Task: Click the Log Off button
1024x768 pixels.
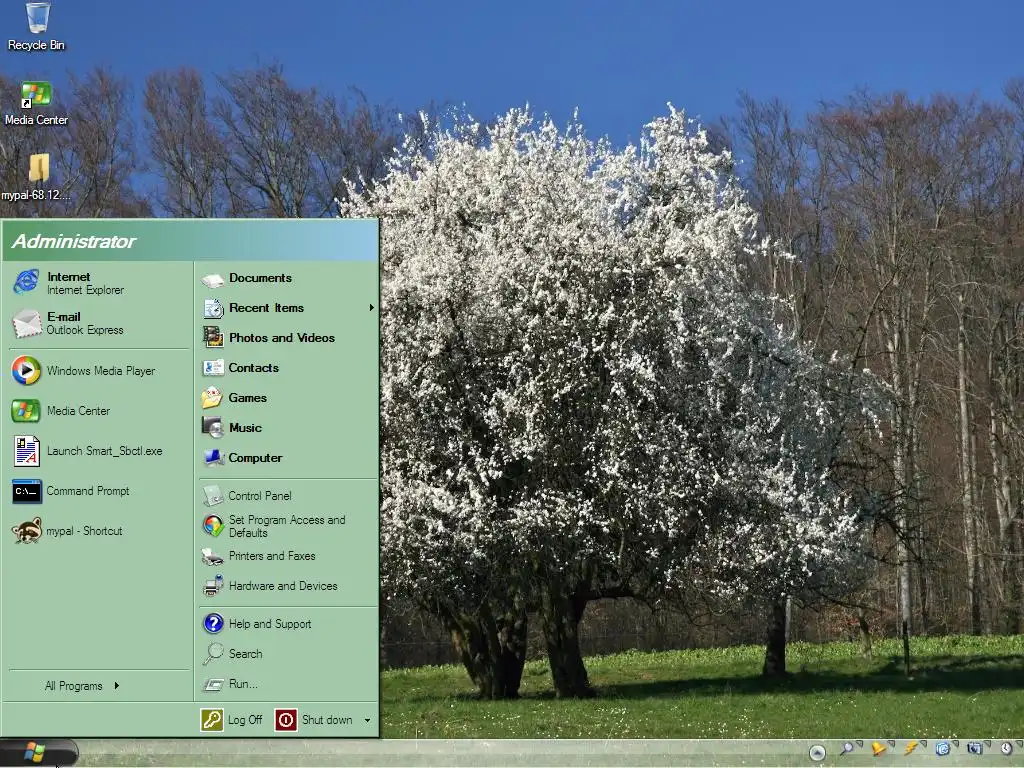Action: click(x=232, y=720)
